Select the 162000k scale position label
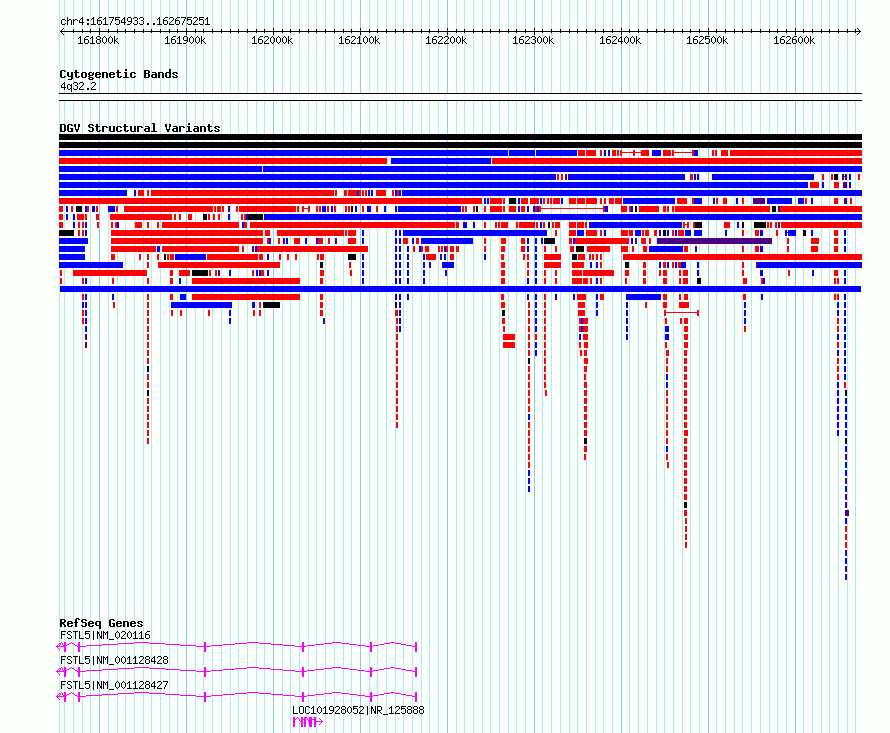 point(272,41)
